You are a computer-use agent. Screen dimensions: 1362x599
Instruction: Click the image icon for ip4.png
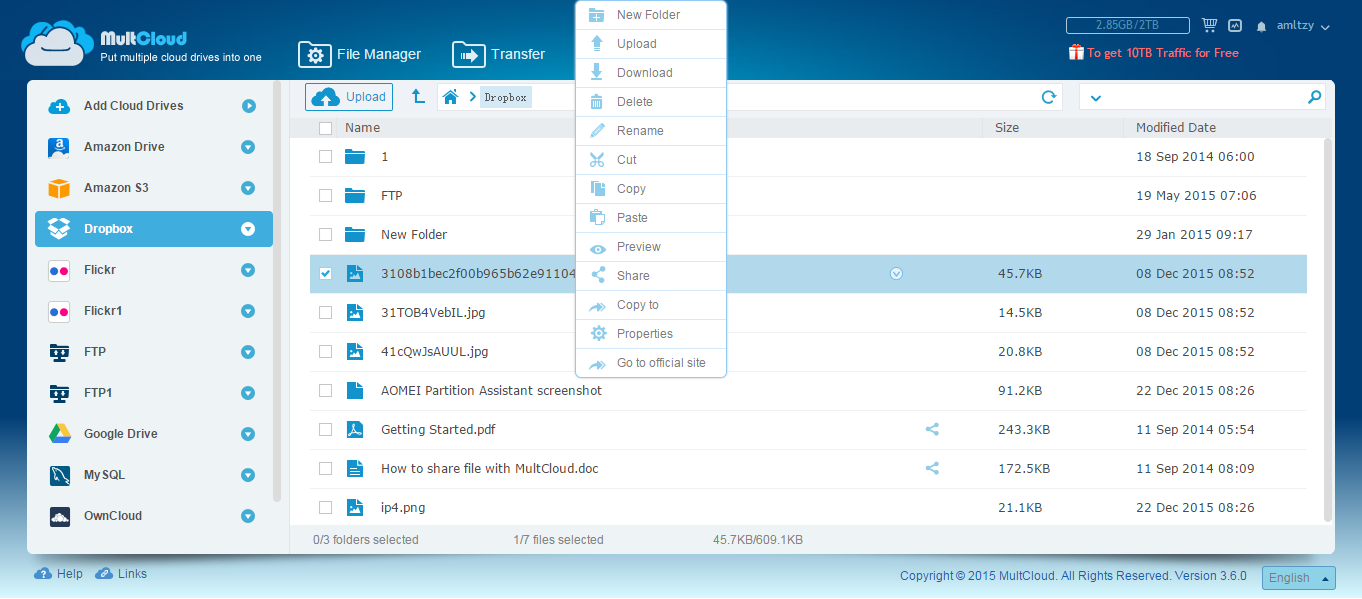coord(354,508)
